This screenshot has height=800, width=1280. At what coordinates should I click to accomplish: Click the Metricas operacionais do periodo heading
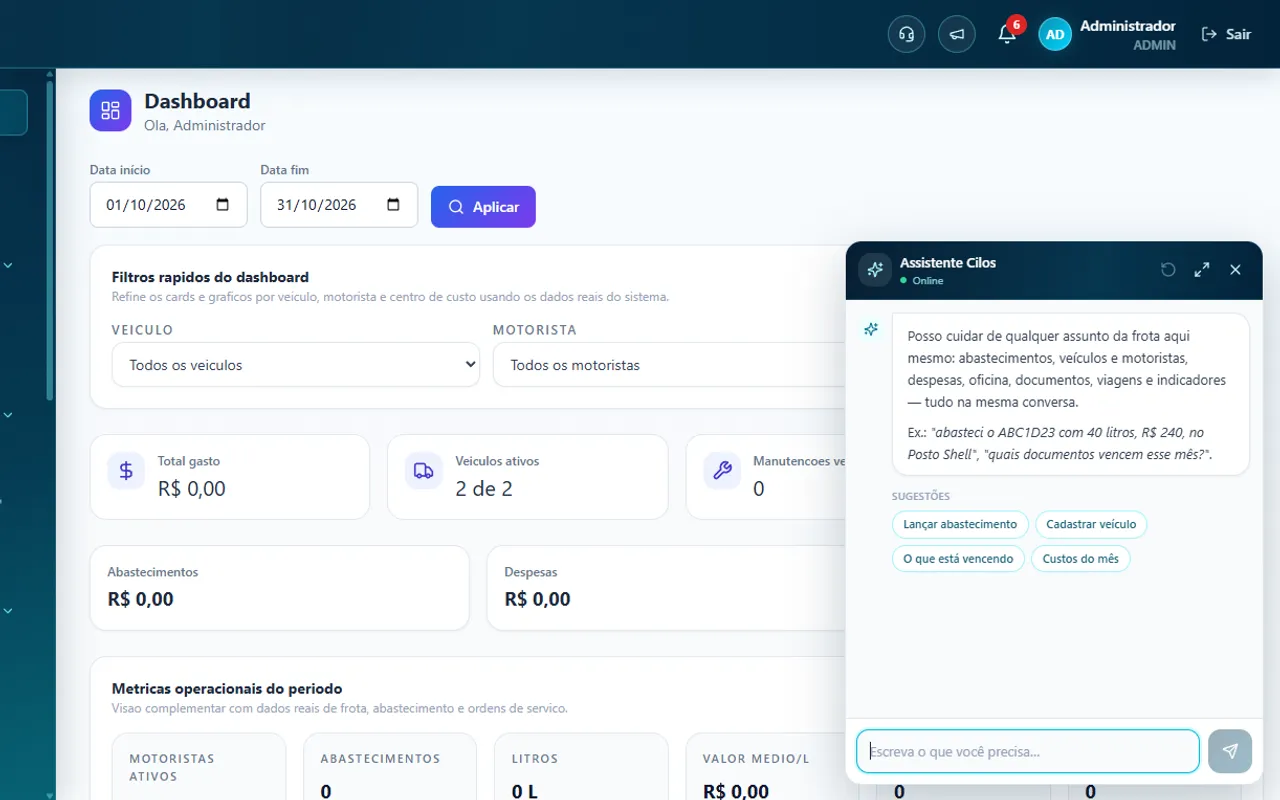(x=227, y=689)
